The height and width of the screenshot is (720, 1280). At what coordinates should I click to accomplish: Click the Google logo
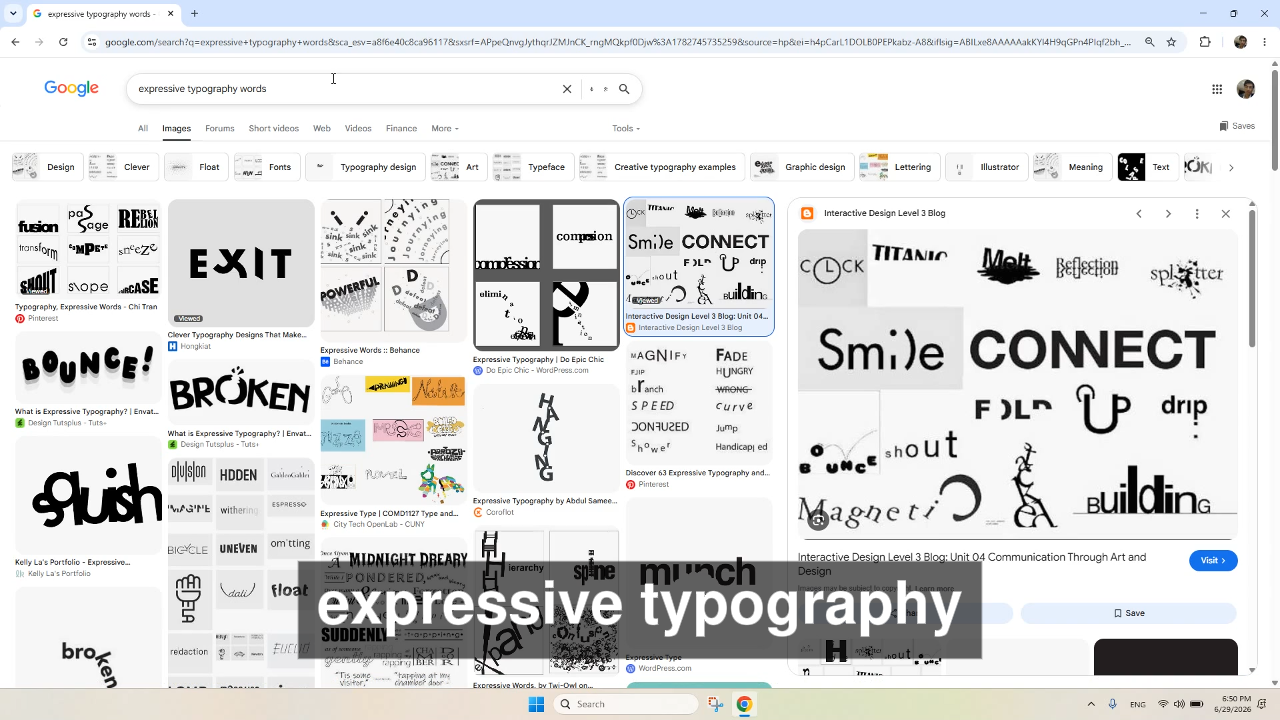(71, 89)
